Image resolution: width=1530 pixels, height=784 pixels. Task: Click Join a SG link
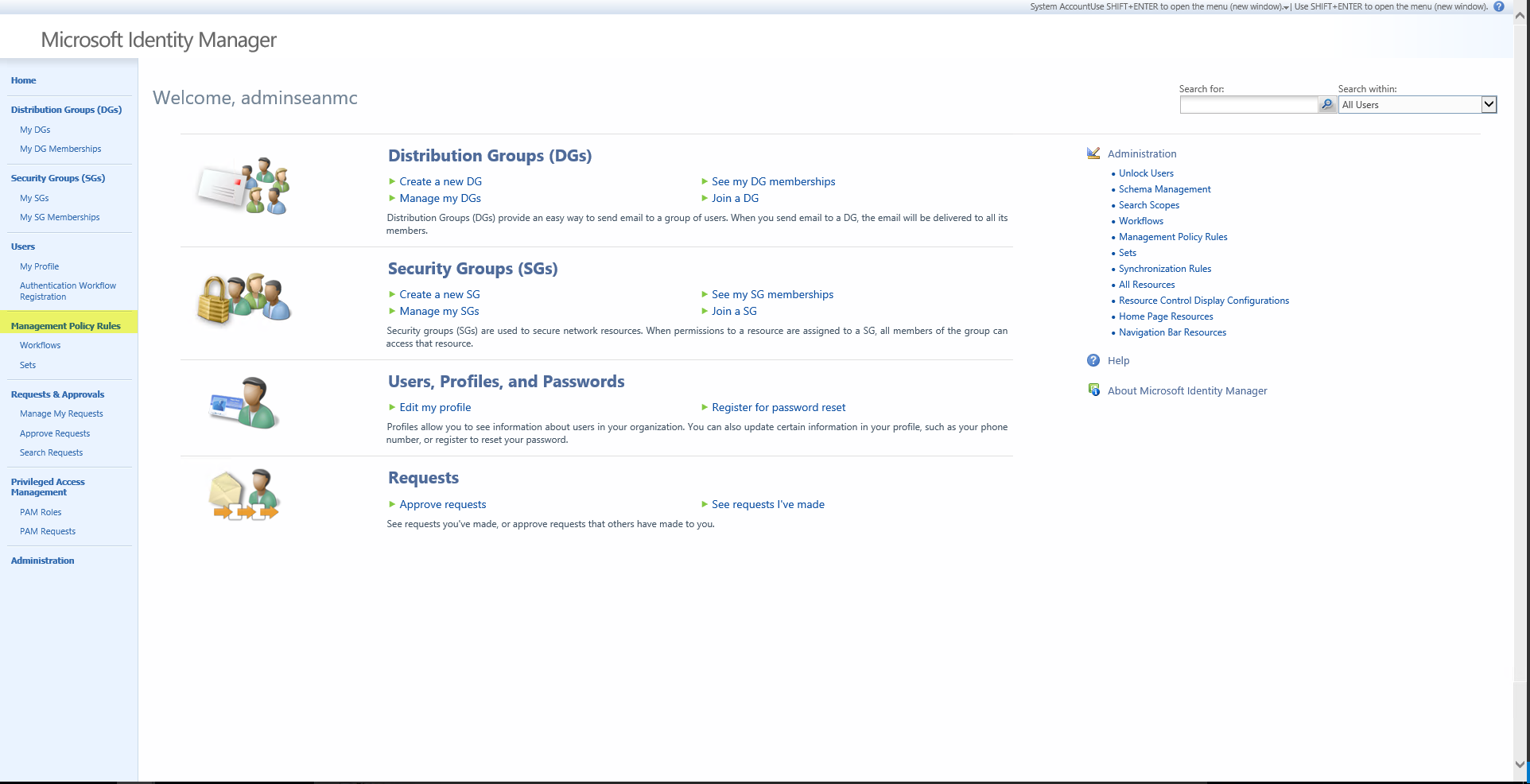(x=734, y=311)
